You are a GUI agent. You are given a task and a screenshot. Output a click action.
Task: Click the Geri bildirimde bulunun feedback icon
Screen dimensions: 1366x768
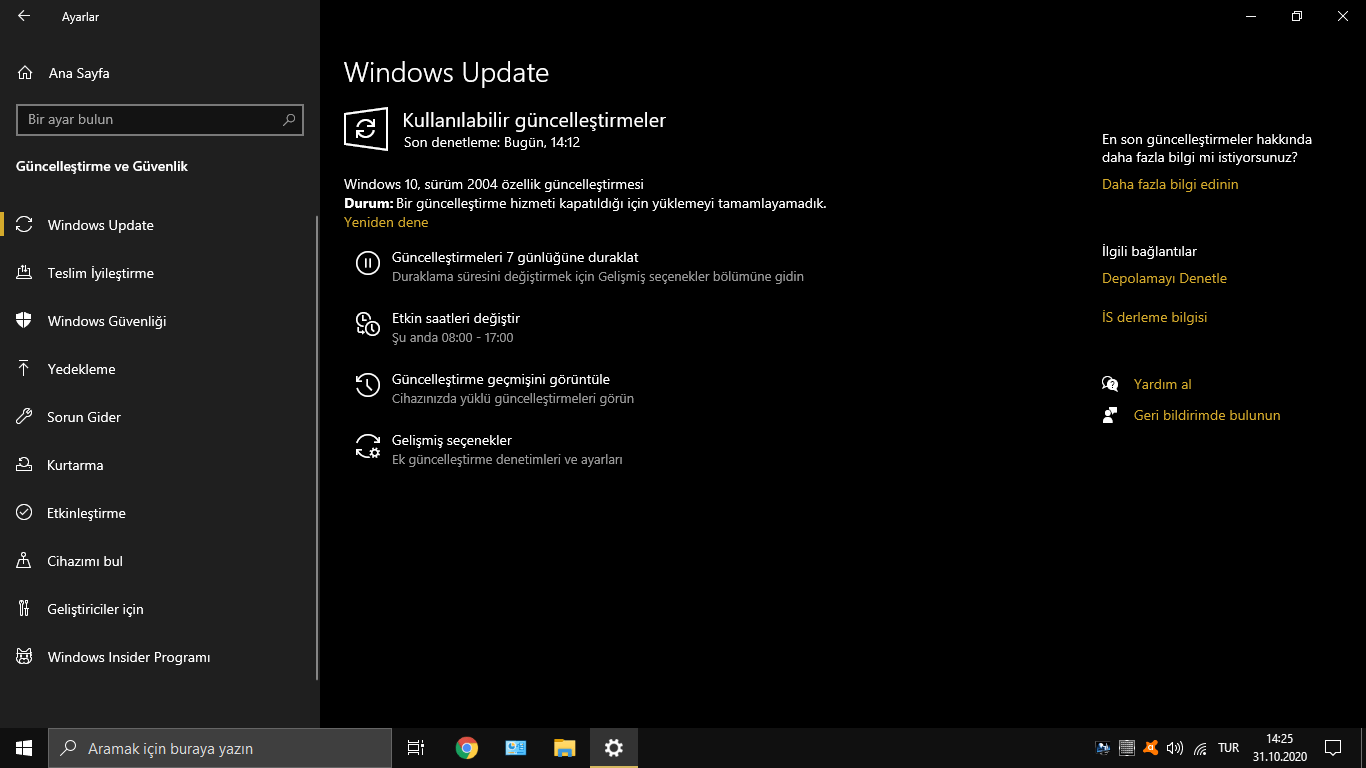(x=1110, y=415)
